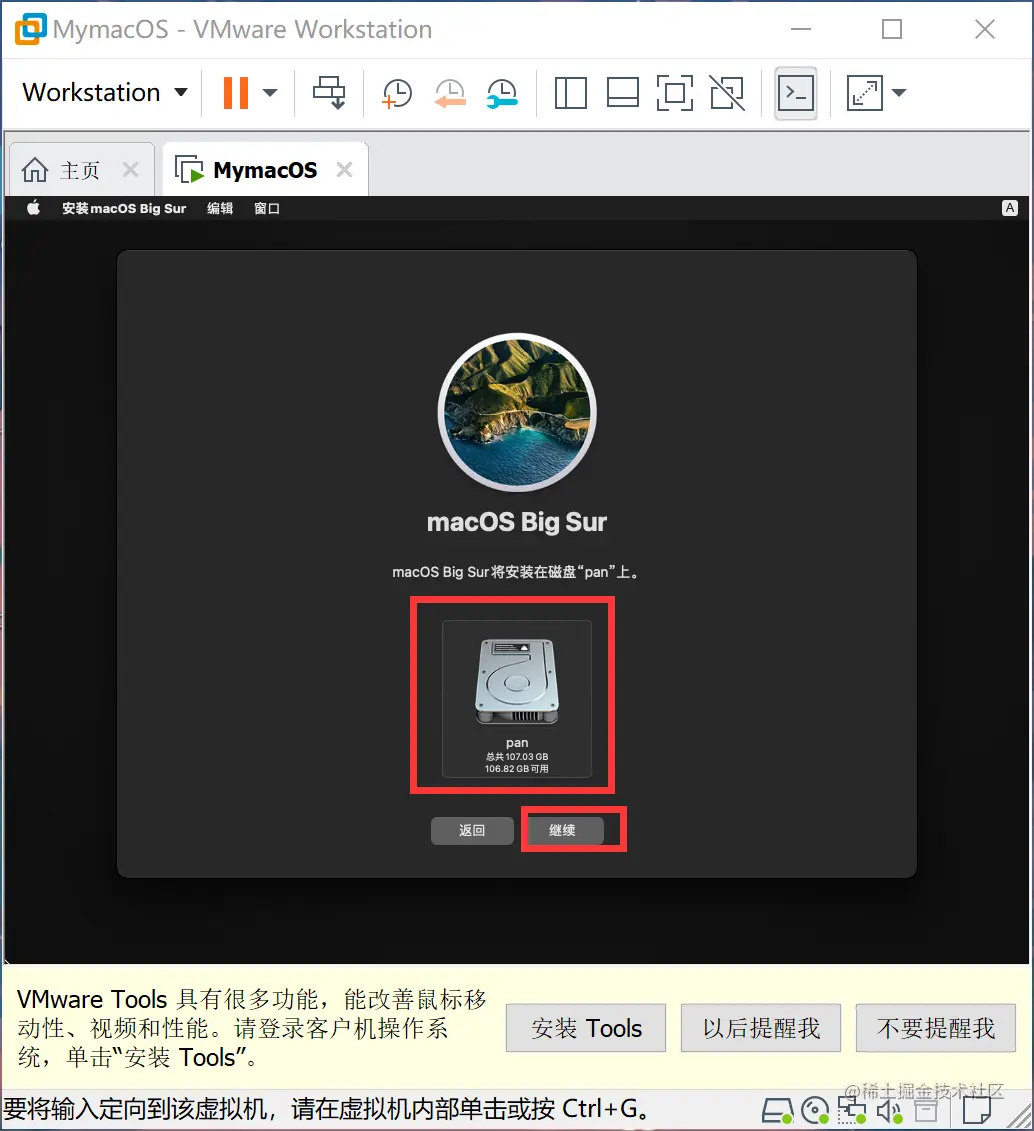Open the 编辑 menu
1034x1131 pixels.
click(x=220, y=208)
